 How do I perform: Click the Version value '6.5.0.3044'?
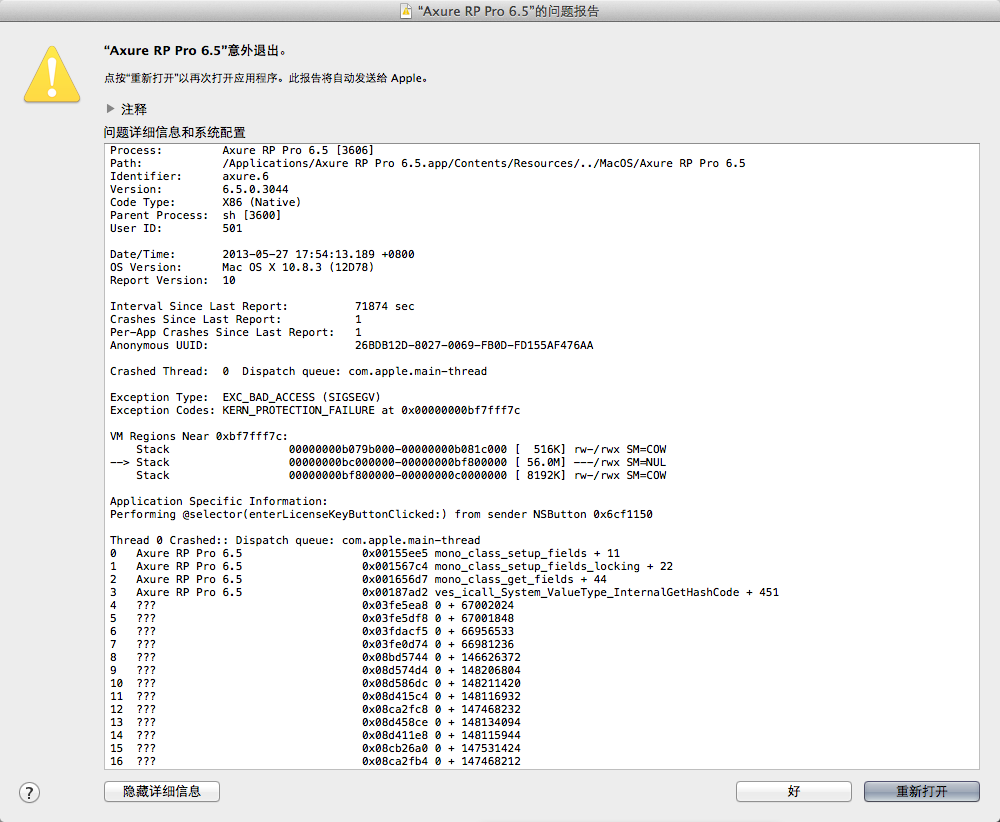(x=255, y=189)
